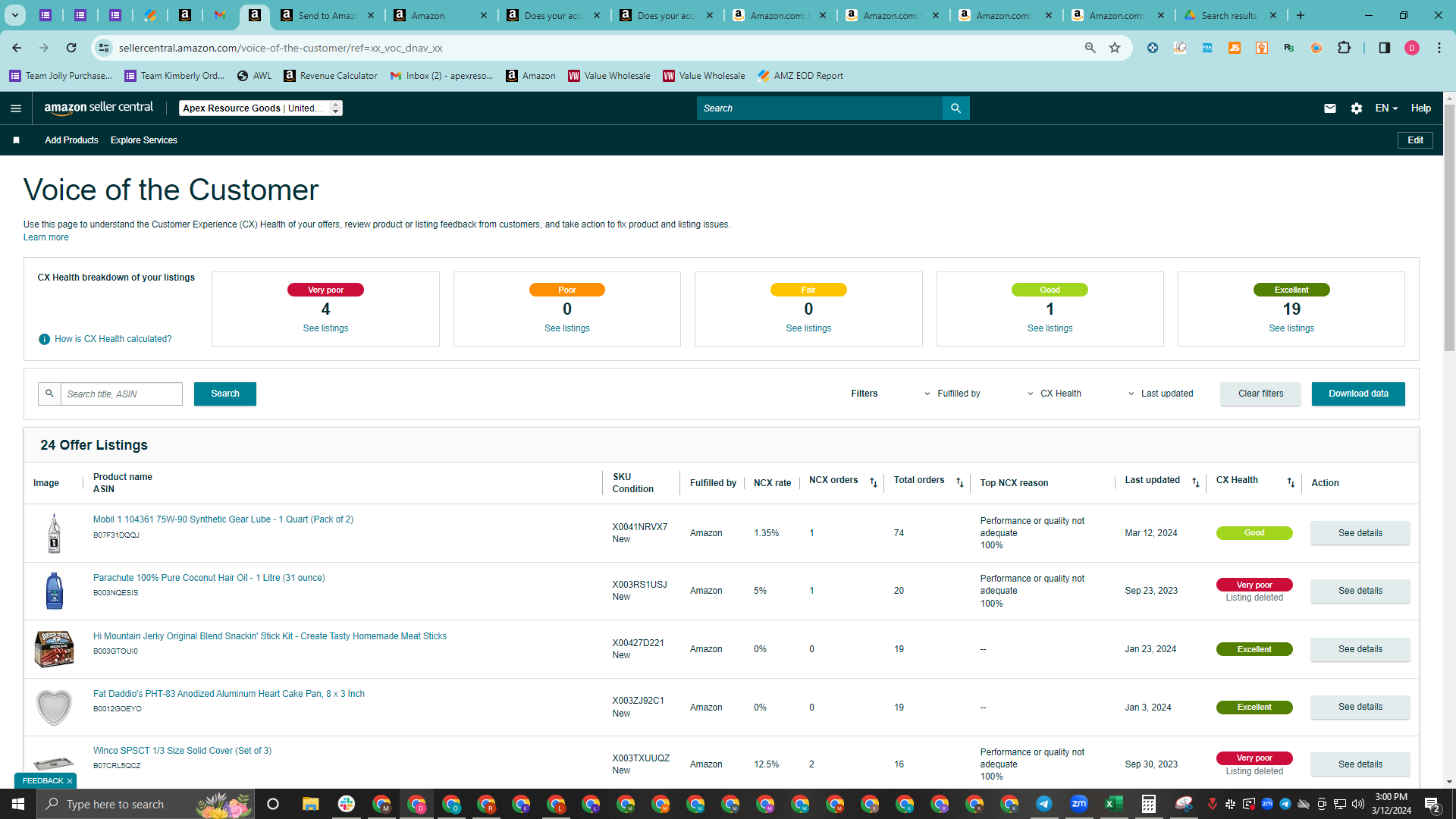Image resolution: width=1456 pixels, height=819 pixels.
Task: Sort the table by CX Health
Action: click(1291, 482)
